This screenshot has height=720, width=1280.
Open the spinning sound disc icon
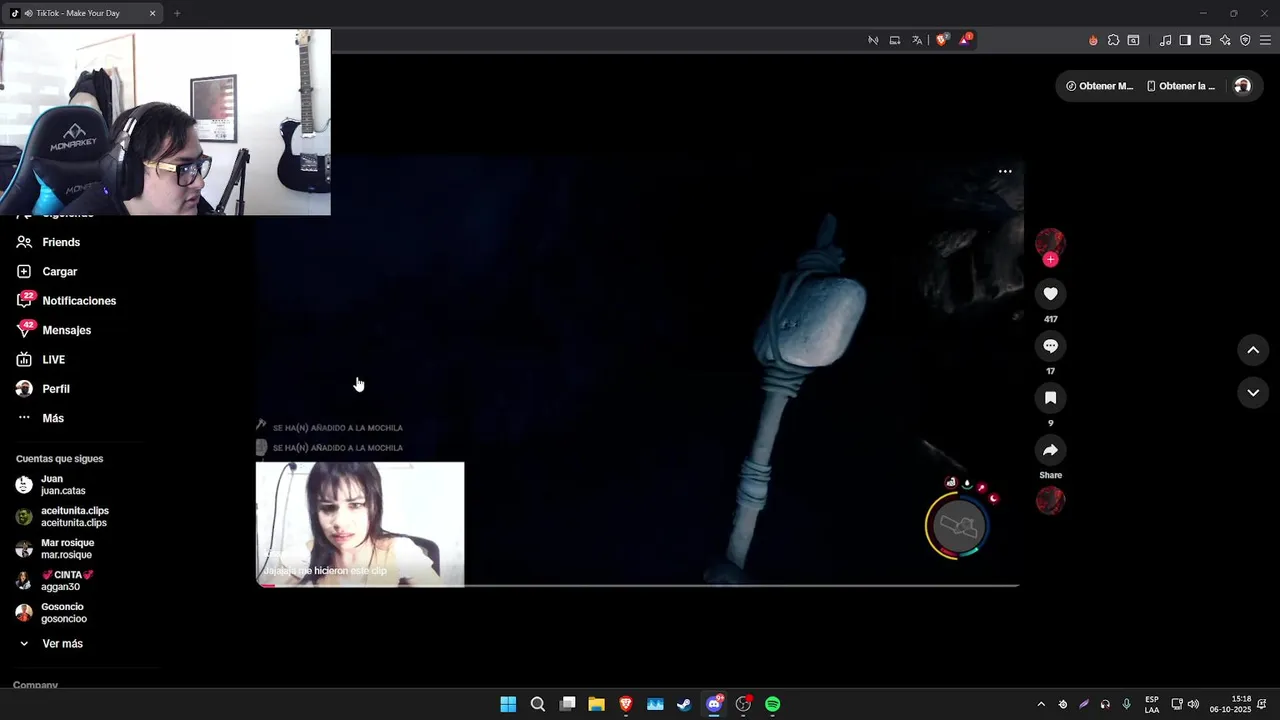tap(1050, 500)
